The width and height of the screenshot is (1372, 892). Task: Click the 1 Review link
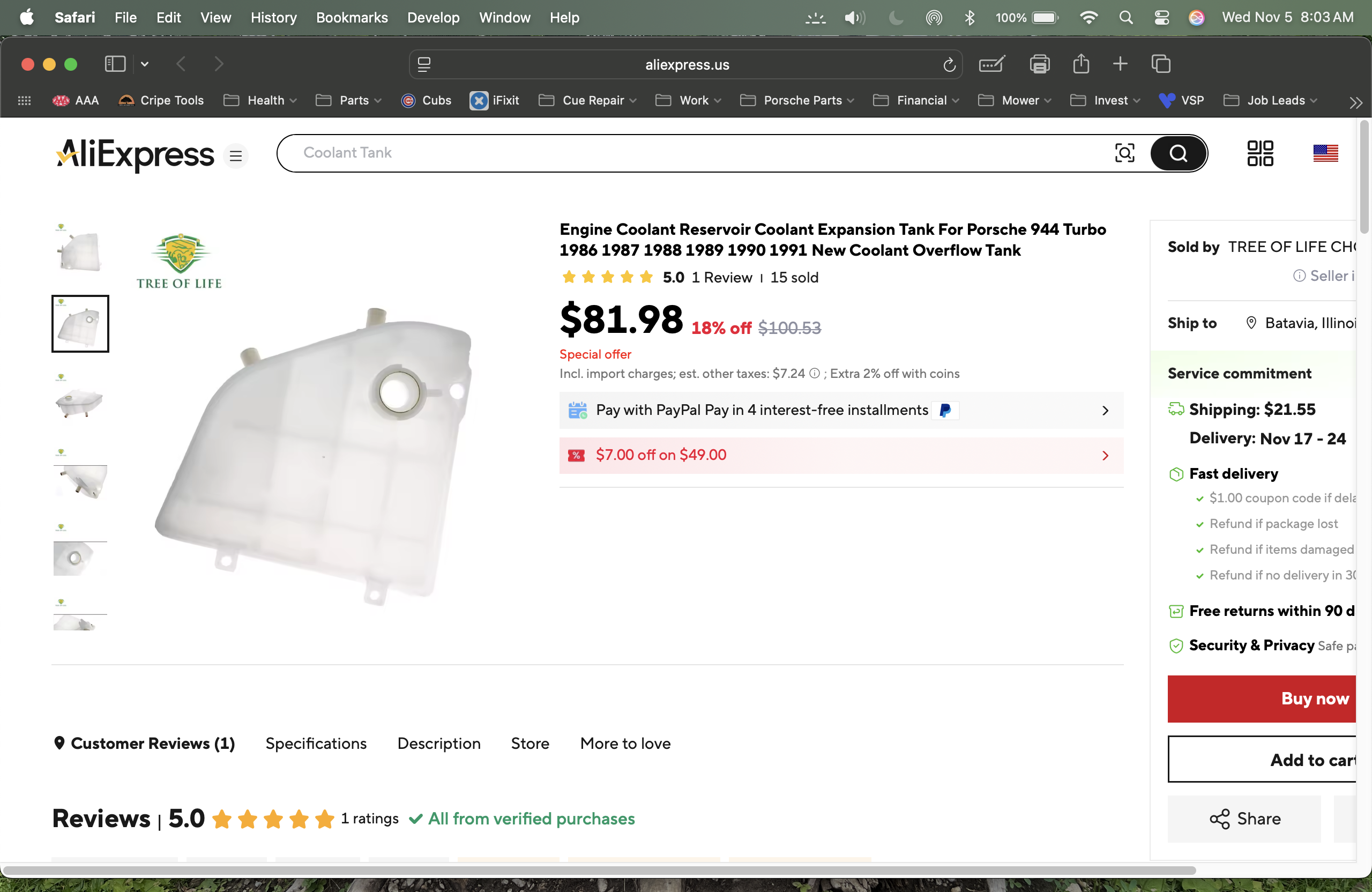pos(722,277)
